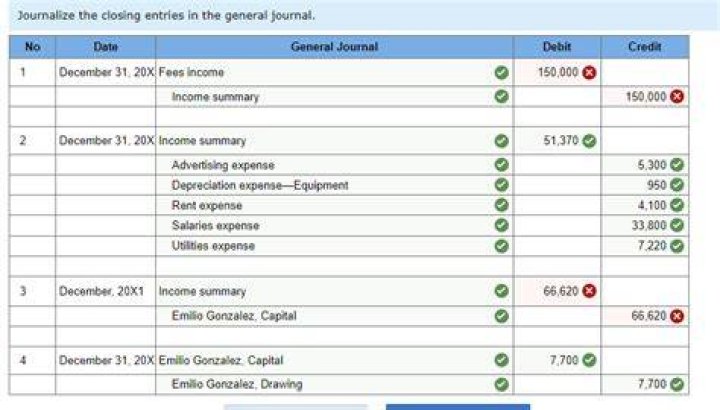
Task: Click green check next to 33,800 credit
Action: [x=677, y=225]
